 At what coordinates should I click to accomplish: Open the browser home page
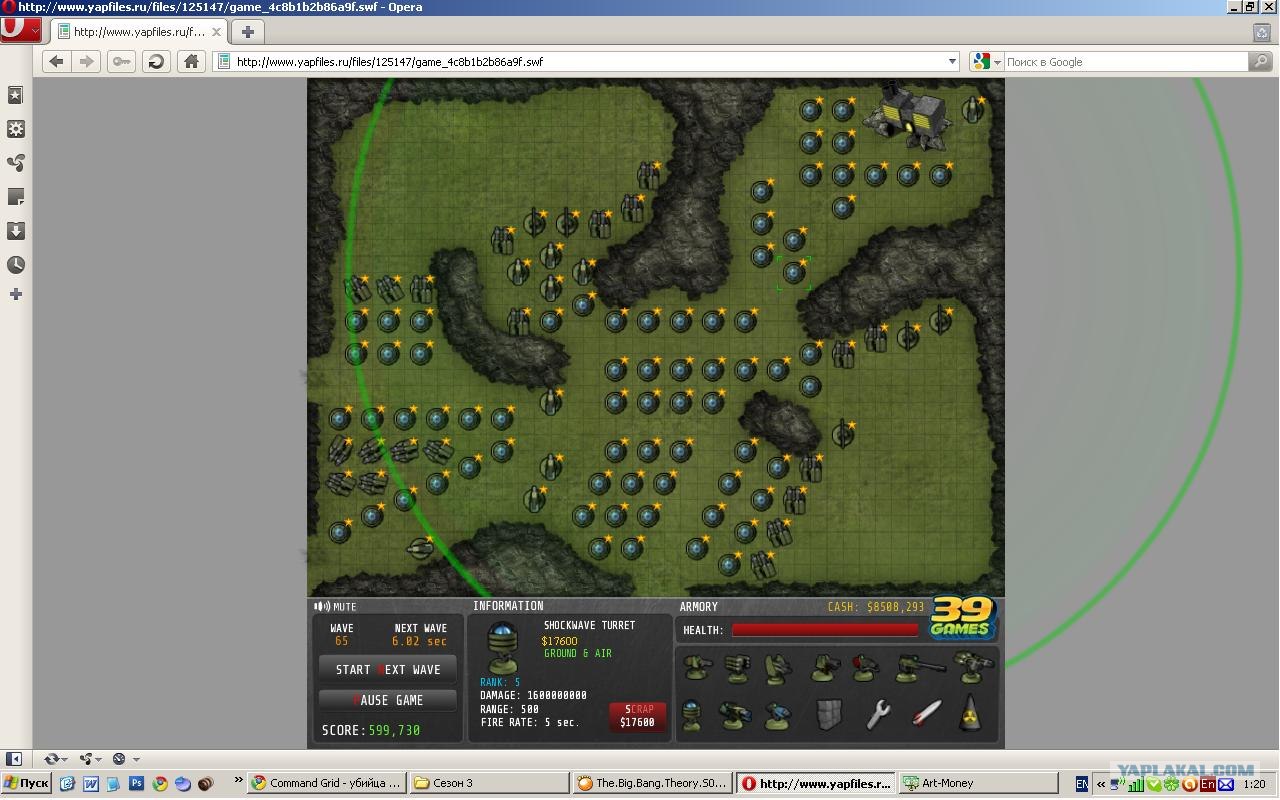point(191,62)
